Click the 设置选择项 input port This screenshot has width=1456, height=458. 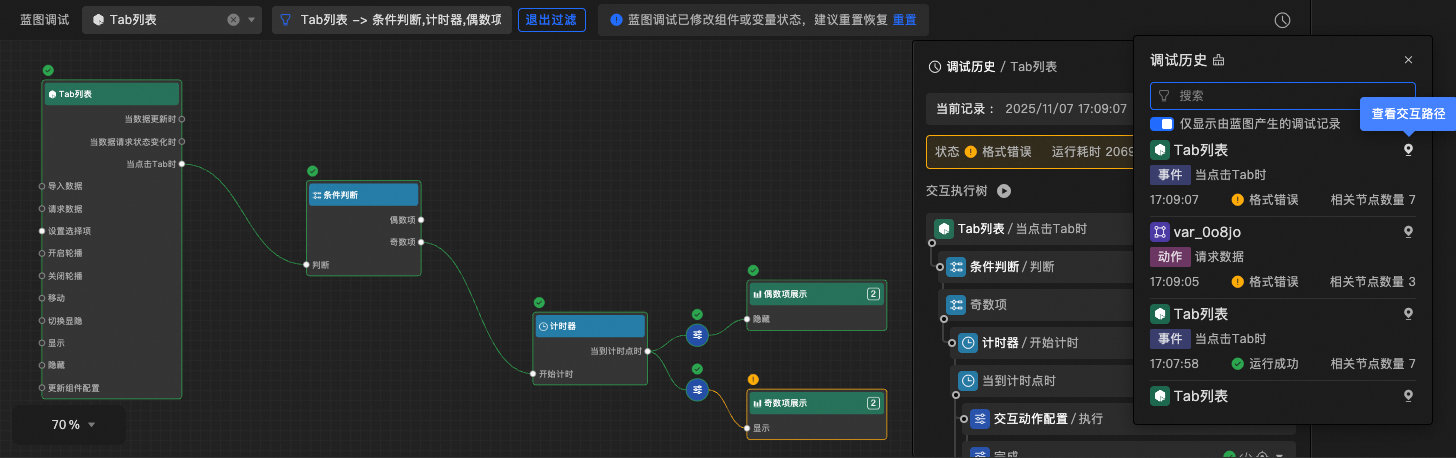tap(42, 231)
